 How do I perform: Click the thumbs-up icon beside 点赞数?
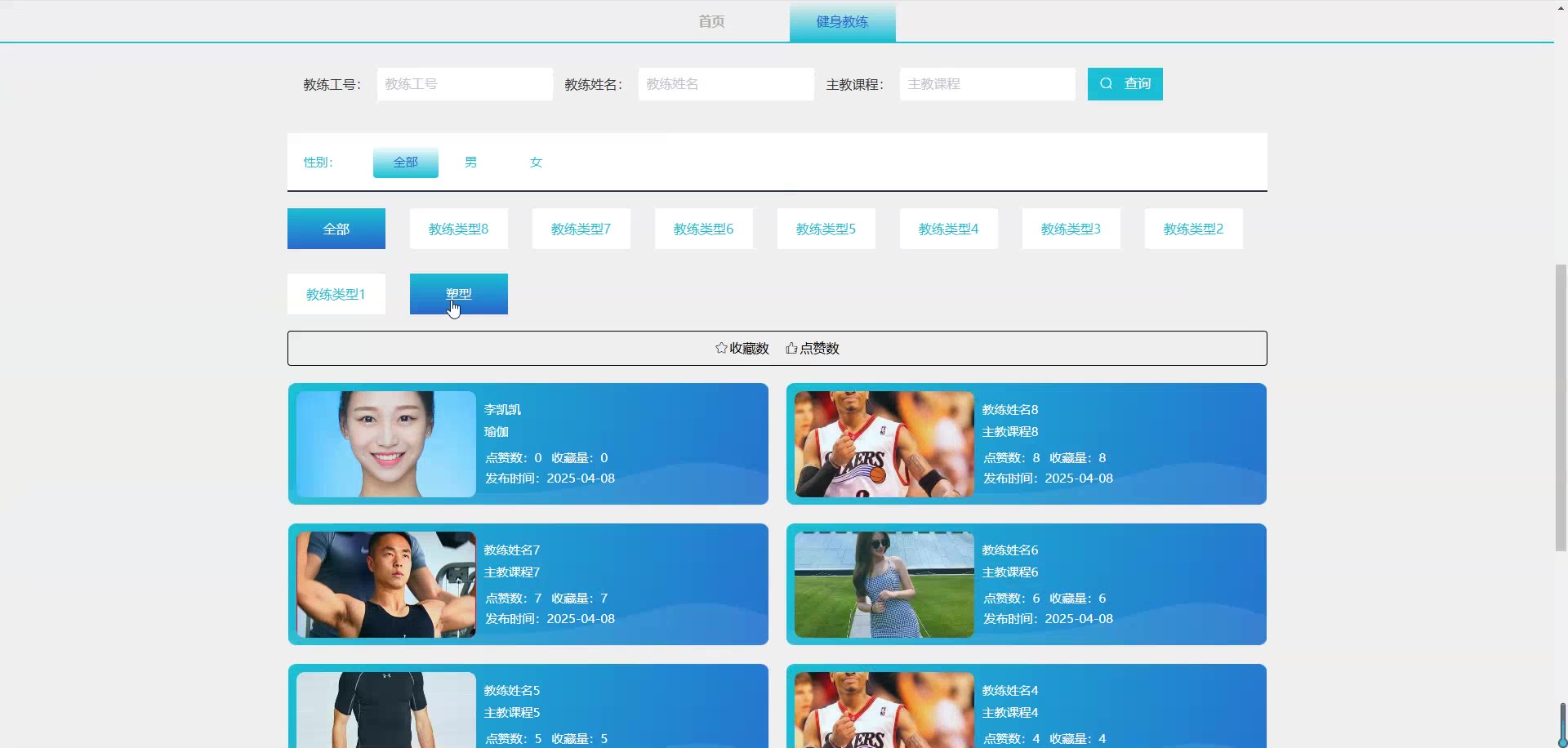[791, 348]
